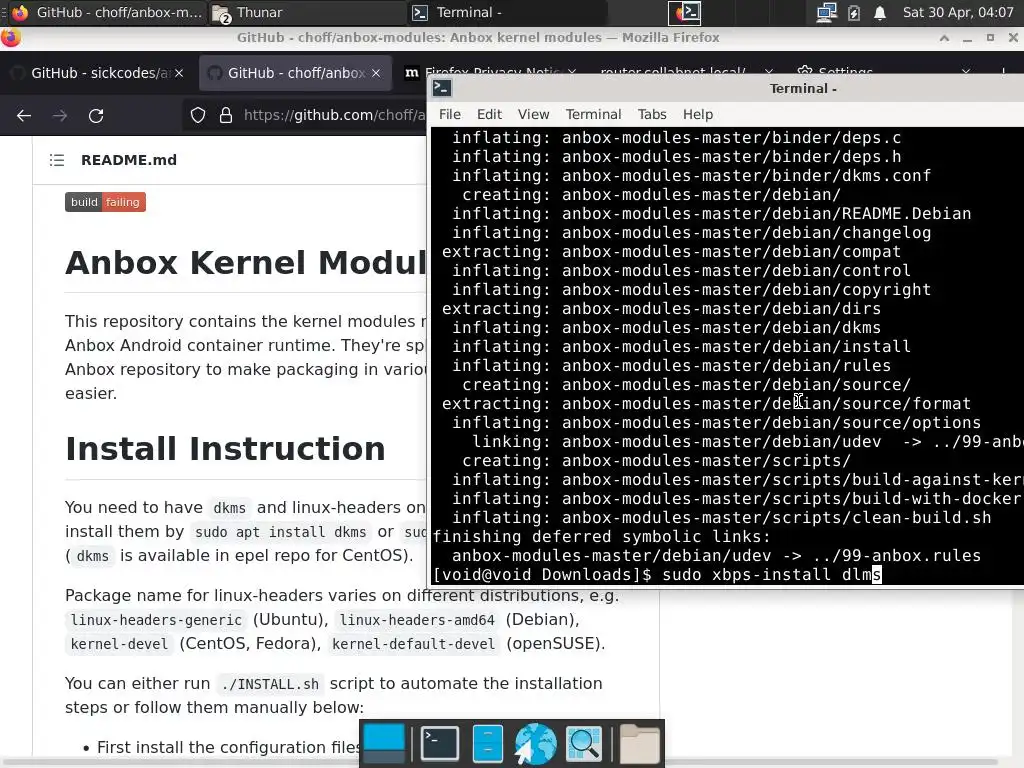Close the router.collabnet.local tab

(x=769, y=72)
